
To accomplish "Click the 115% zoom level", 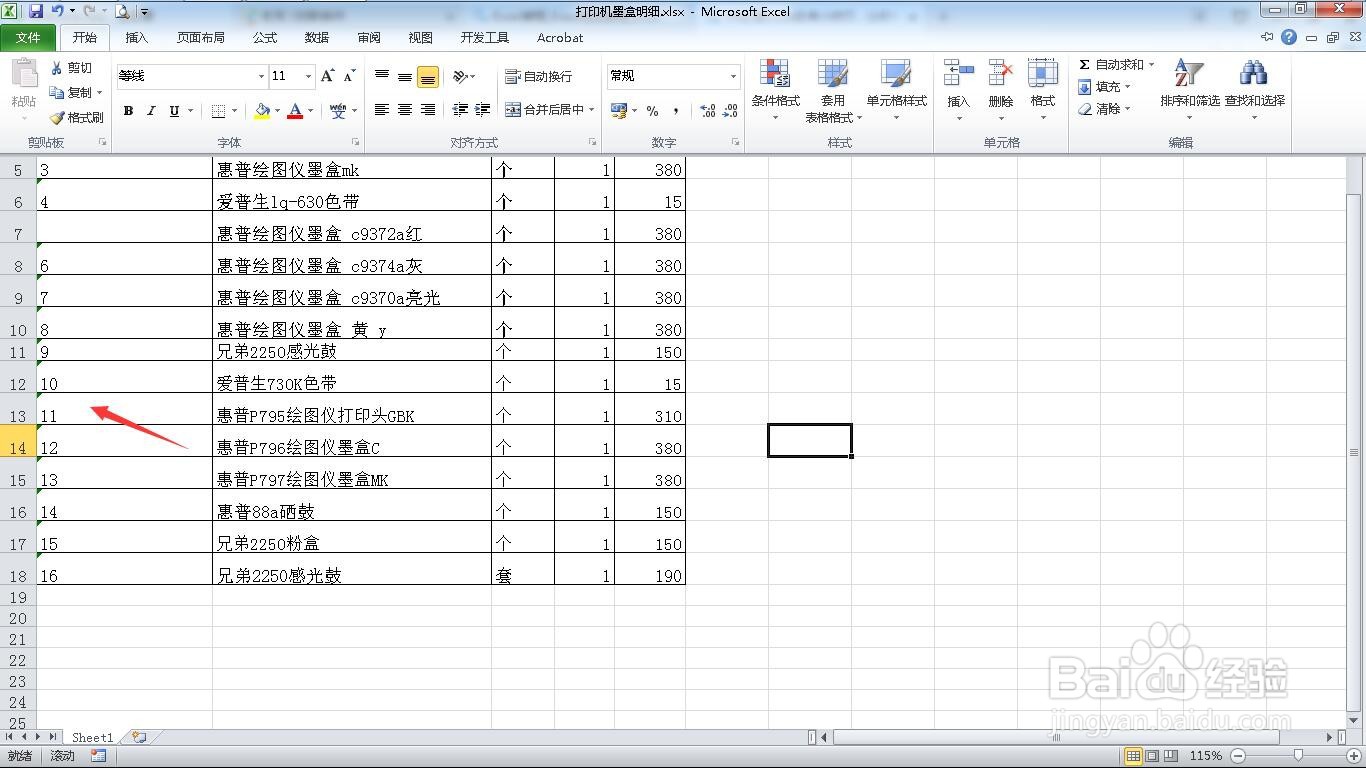I will tap(1206, 756).
